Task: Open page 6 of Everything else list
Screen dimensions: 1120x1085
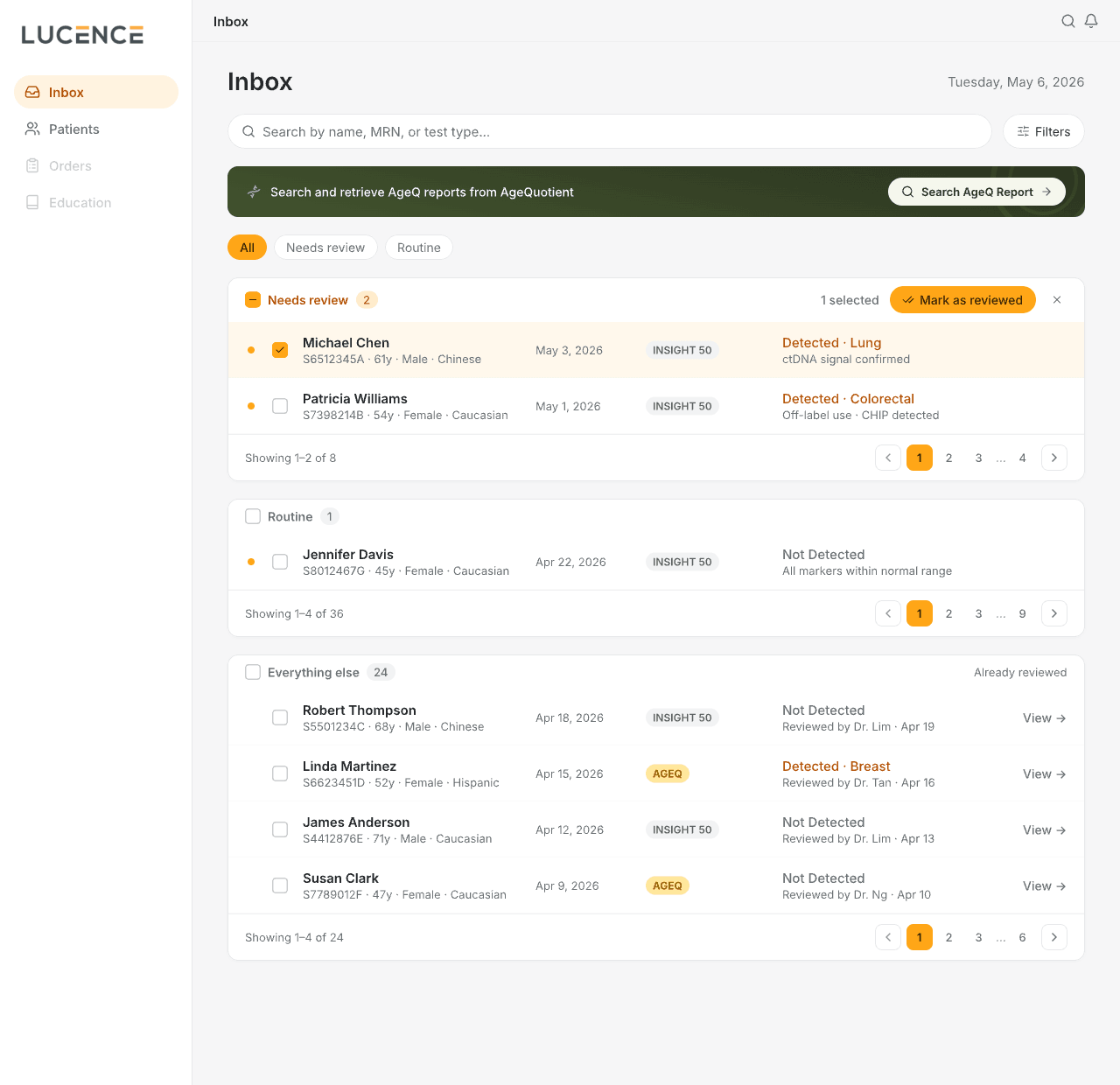Action: [x=1022, y=937]
